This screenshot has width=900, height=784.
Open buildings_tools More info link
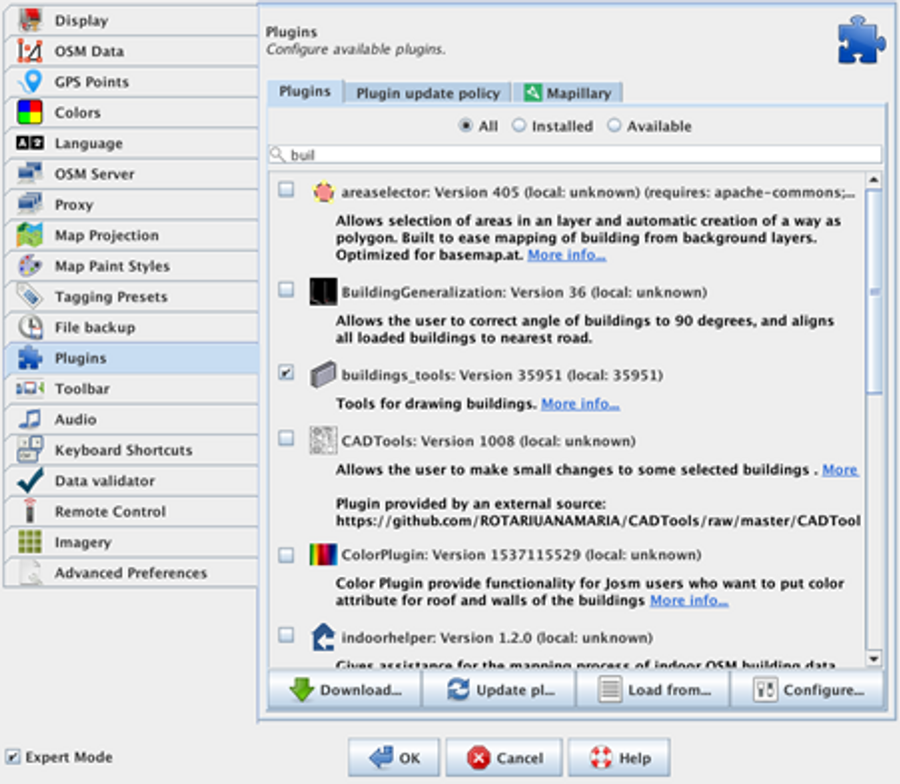point(580,403)
